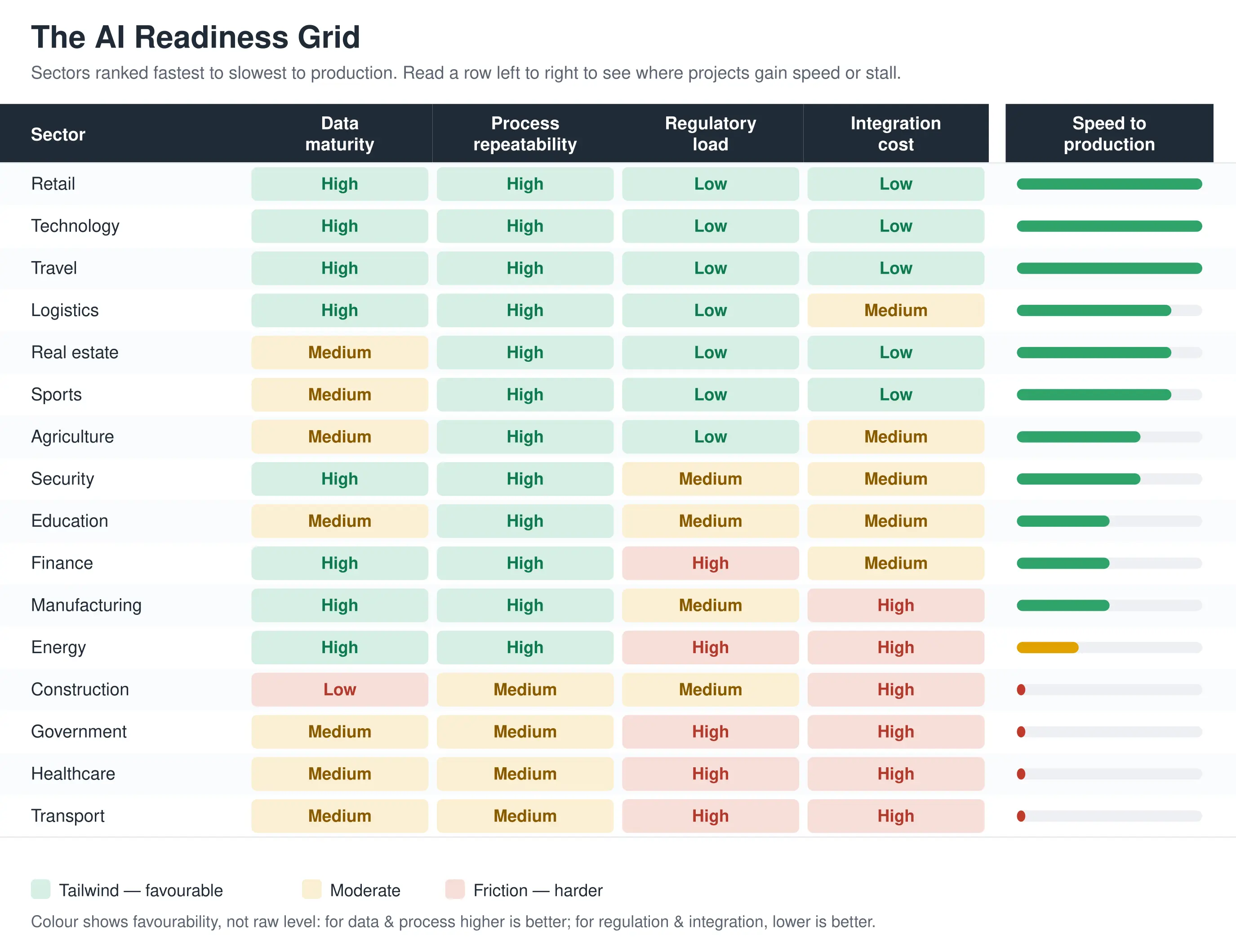Click Energy's High regulatory load cell
Screen dimensions: 1236x952
(x=710, y=648)
